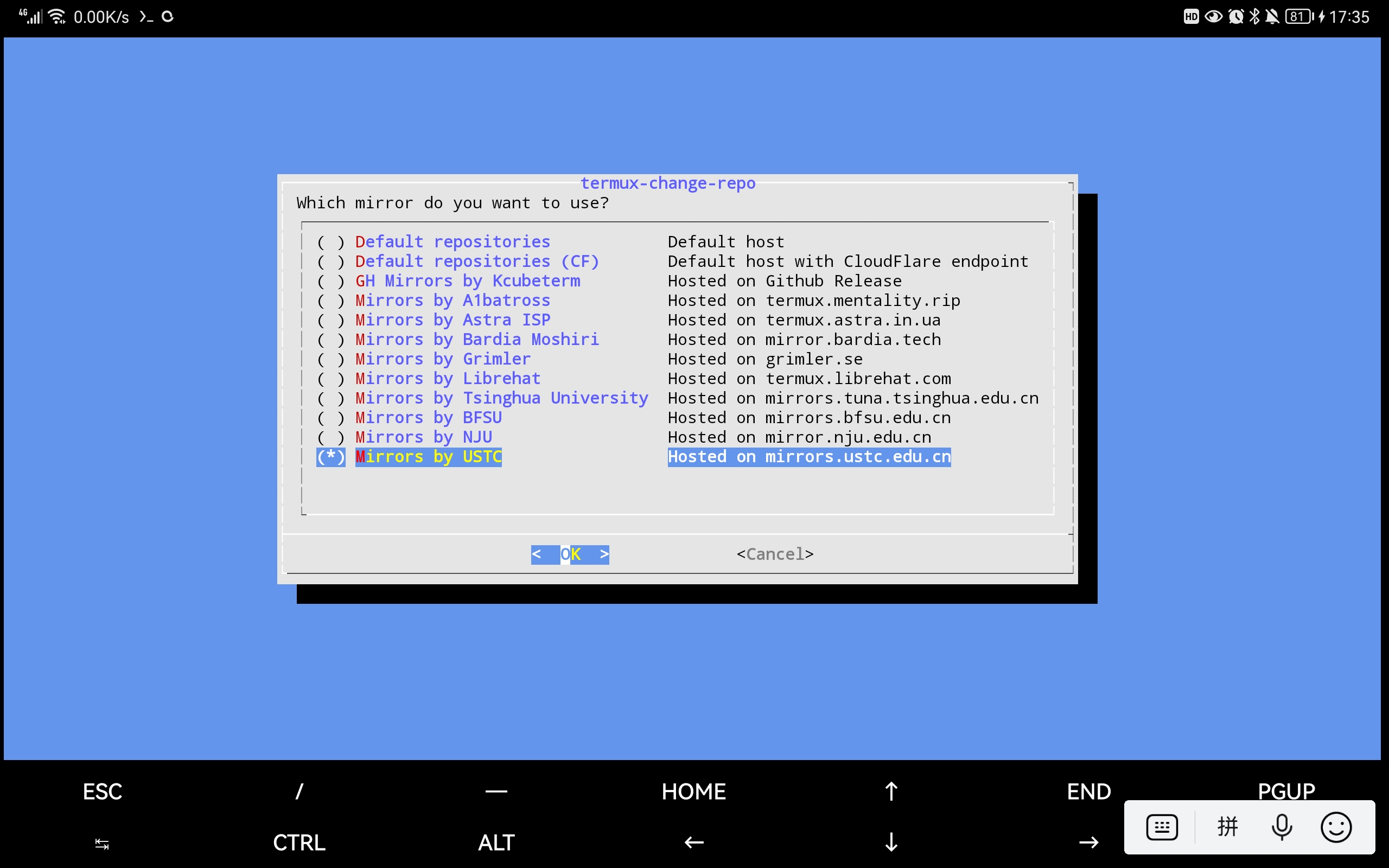This screenshot has height=868, width=1389.
Task: Switch the Chinese pinyin input icon
Action: [1227, 827]
